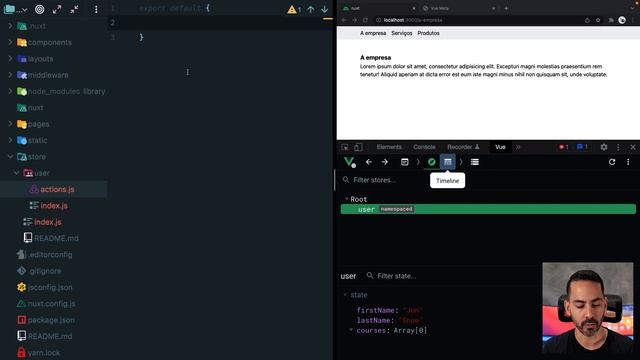Image resolution: width=640 pixels, height=360 pixels.
Task: Expand the components folder
Action: tap(10, 42)
